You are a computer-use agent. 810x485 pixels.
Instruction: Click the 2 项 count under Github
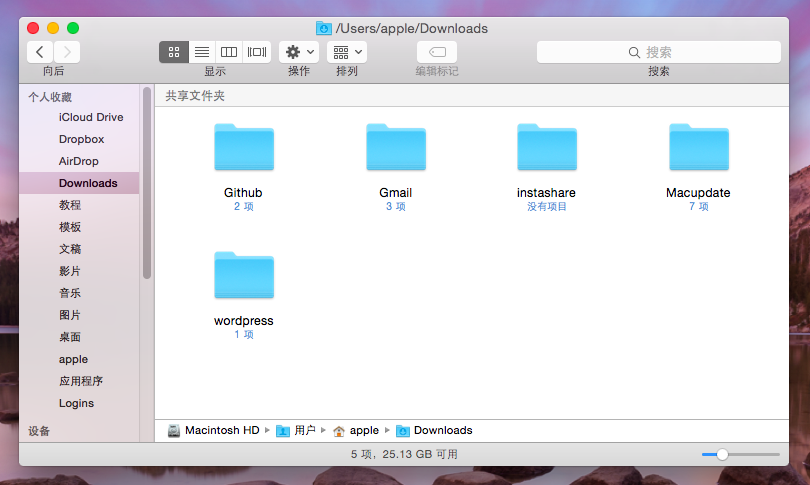tap(244, 207)
